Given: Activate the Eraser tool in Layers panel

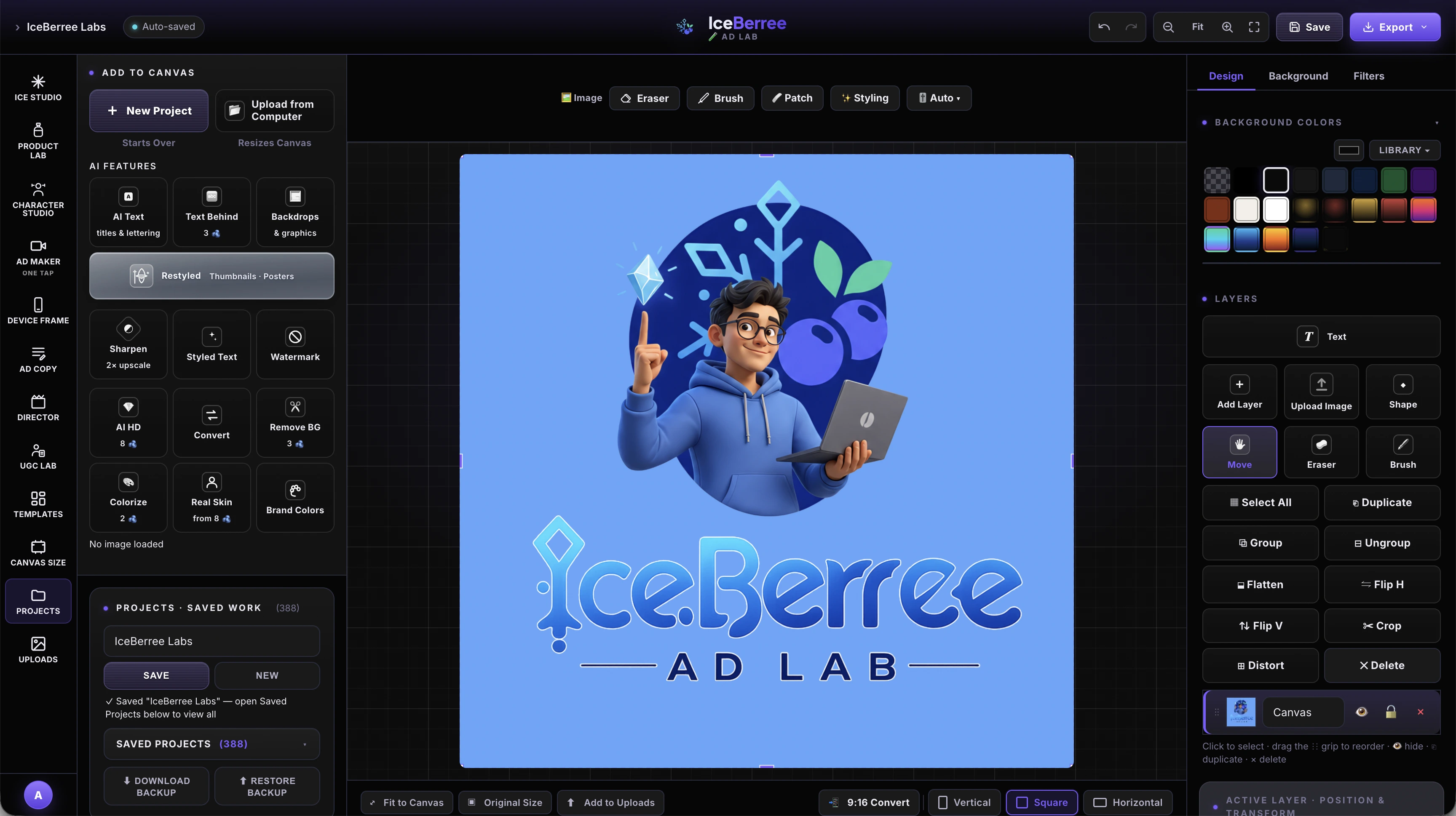Looking at the screenshot, I should (x=1321, y=452).
